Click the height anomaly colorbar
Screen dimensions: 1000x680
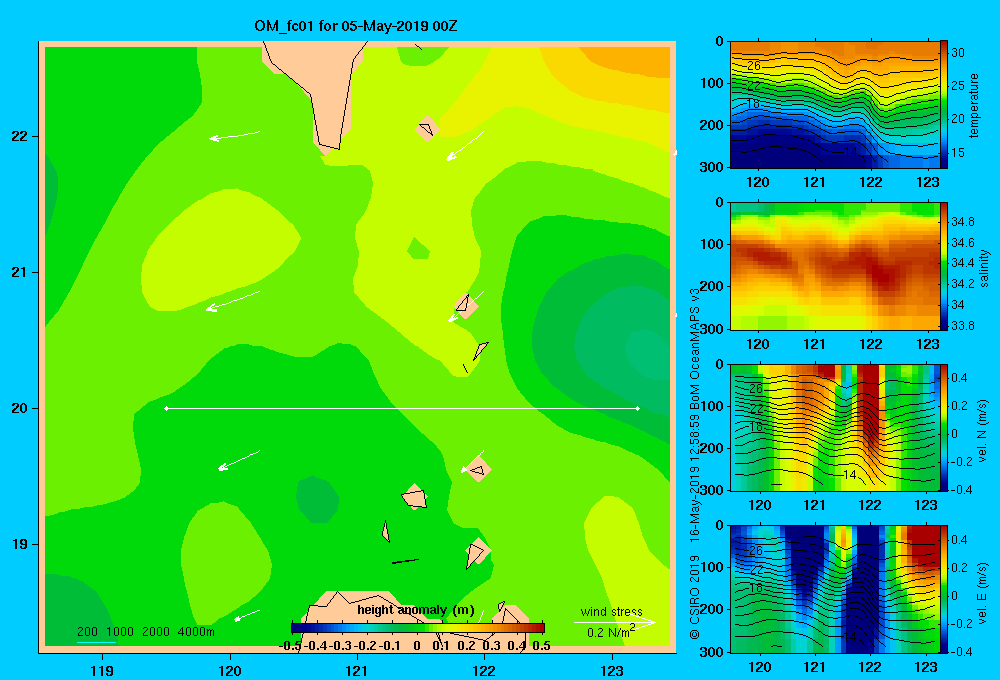418,628
